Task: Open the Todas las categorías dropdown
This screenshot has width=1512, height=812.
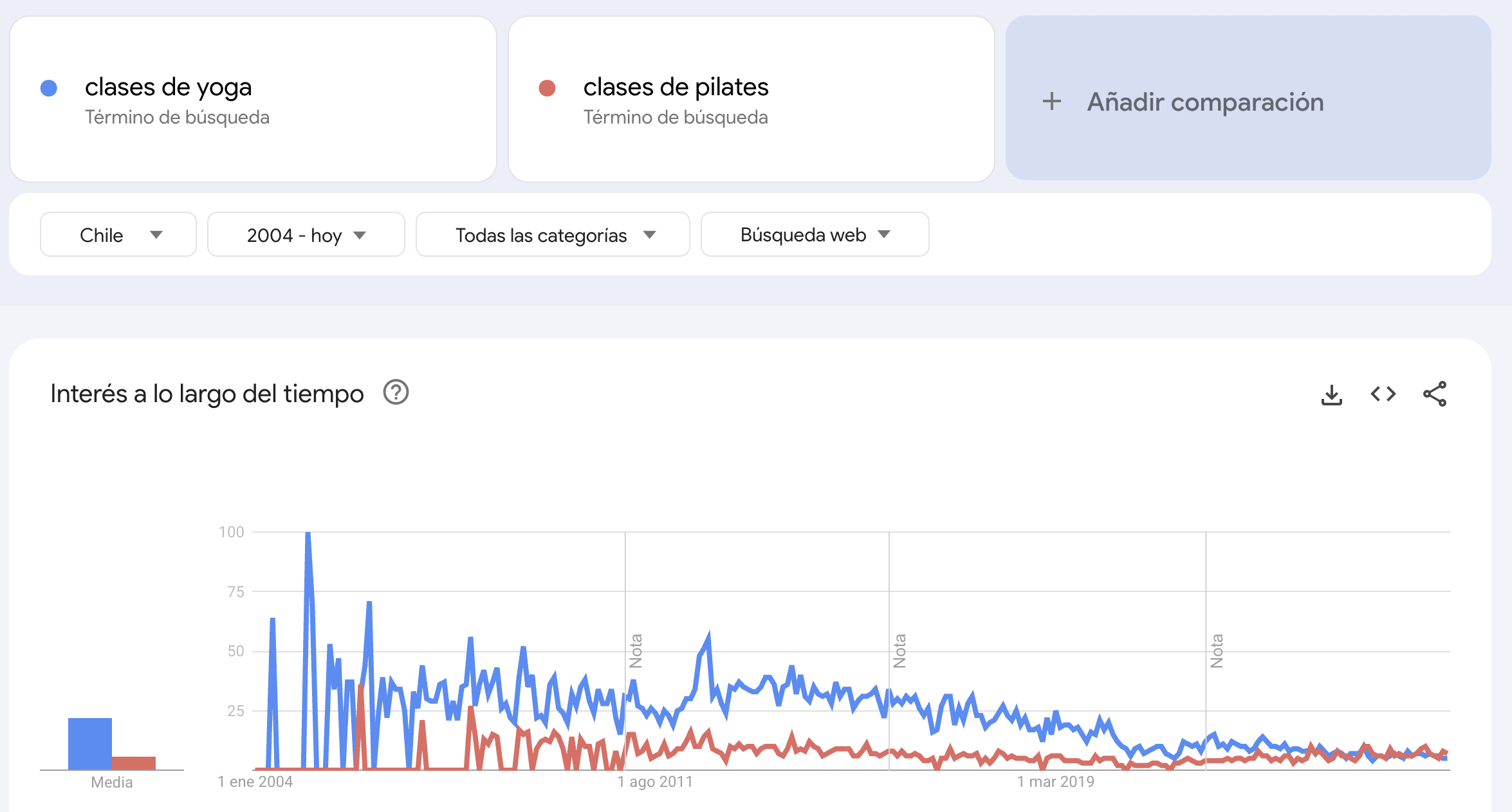Action: pos(553,235)
